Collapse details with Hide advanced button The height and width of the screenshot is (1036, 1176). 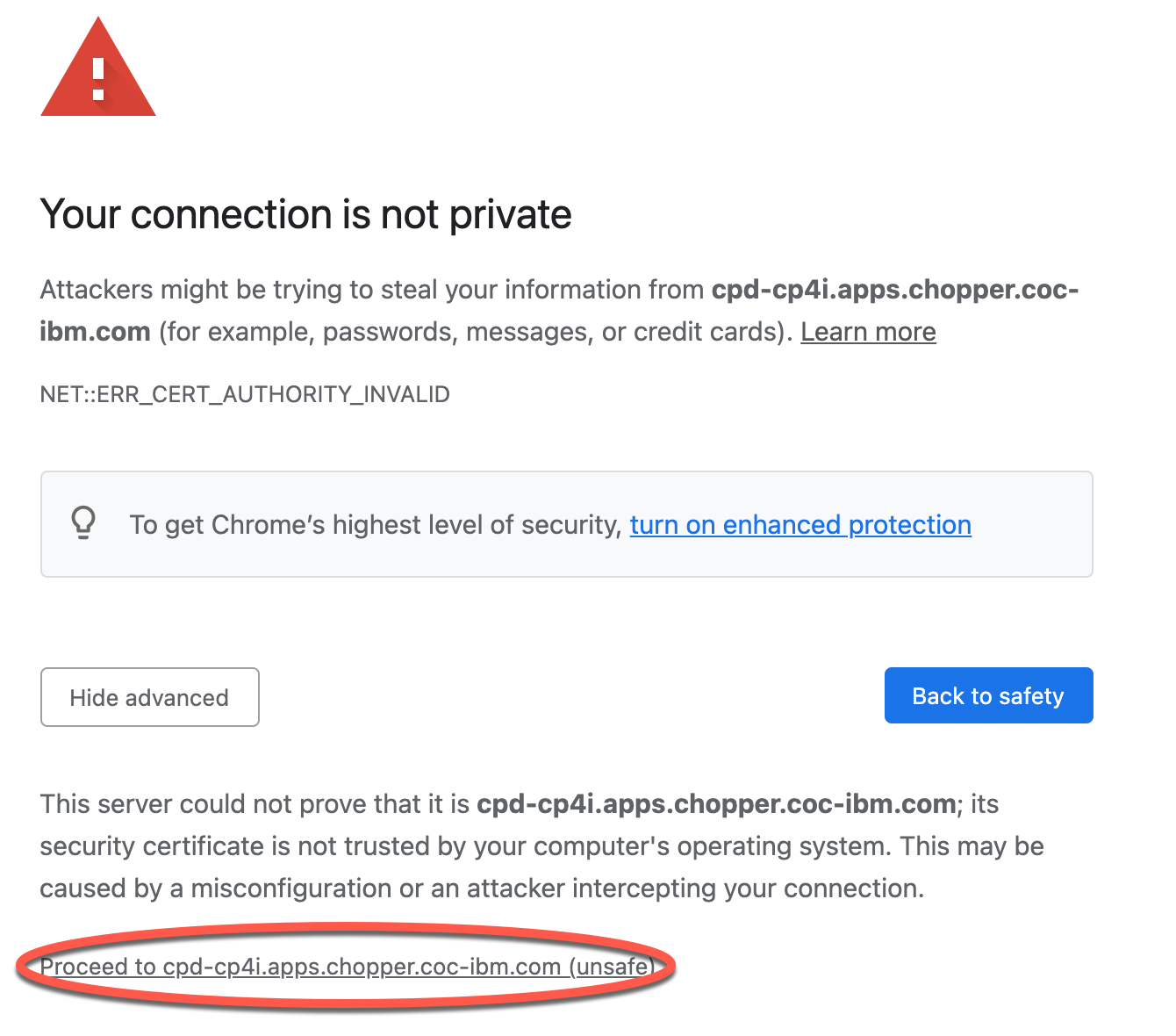click(x=149, y=697)
